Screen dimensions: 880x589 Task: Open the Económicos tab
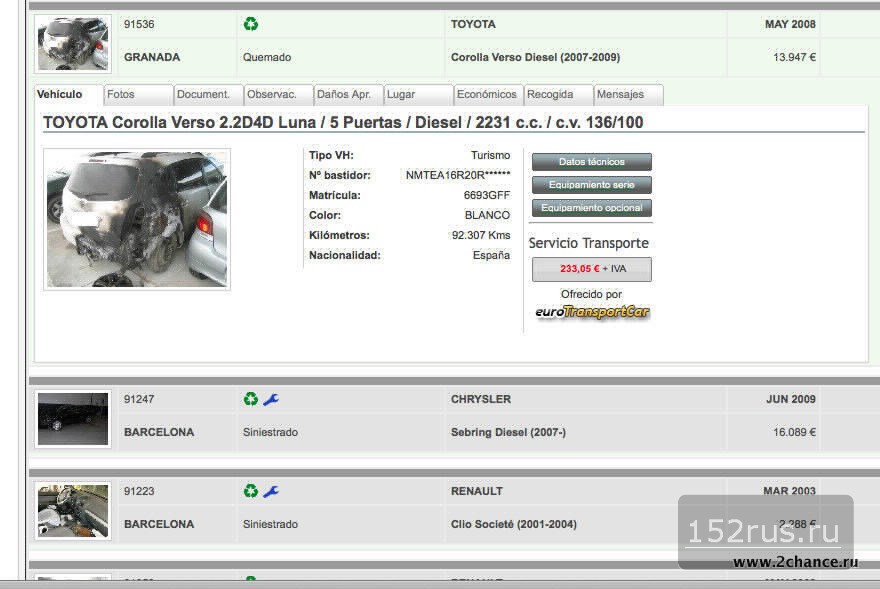point(488,94)
